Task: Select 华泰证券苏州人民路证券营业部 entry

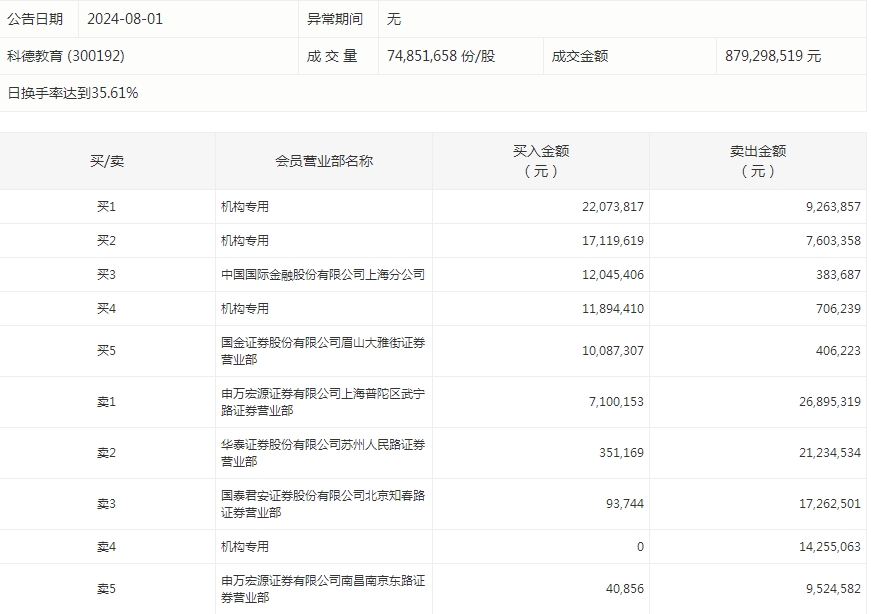Action: (x=323, y=453)
